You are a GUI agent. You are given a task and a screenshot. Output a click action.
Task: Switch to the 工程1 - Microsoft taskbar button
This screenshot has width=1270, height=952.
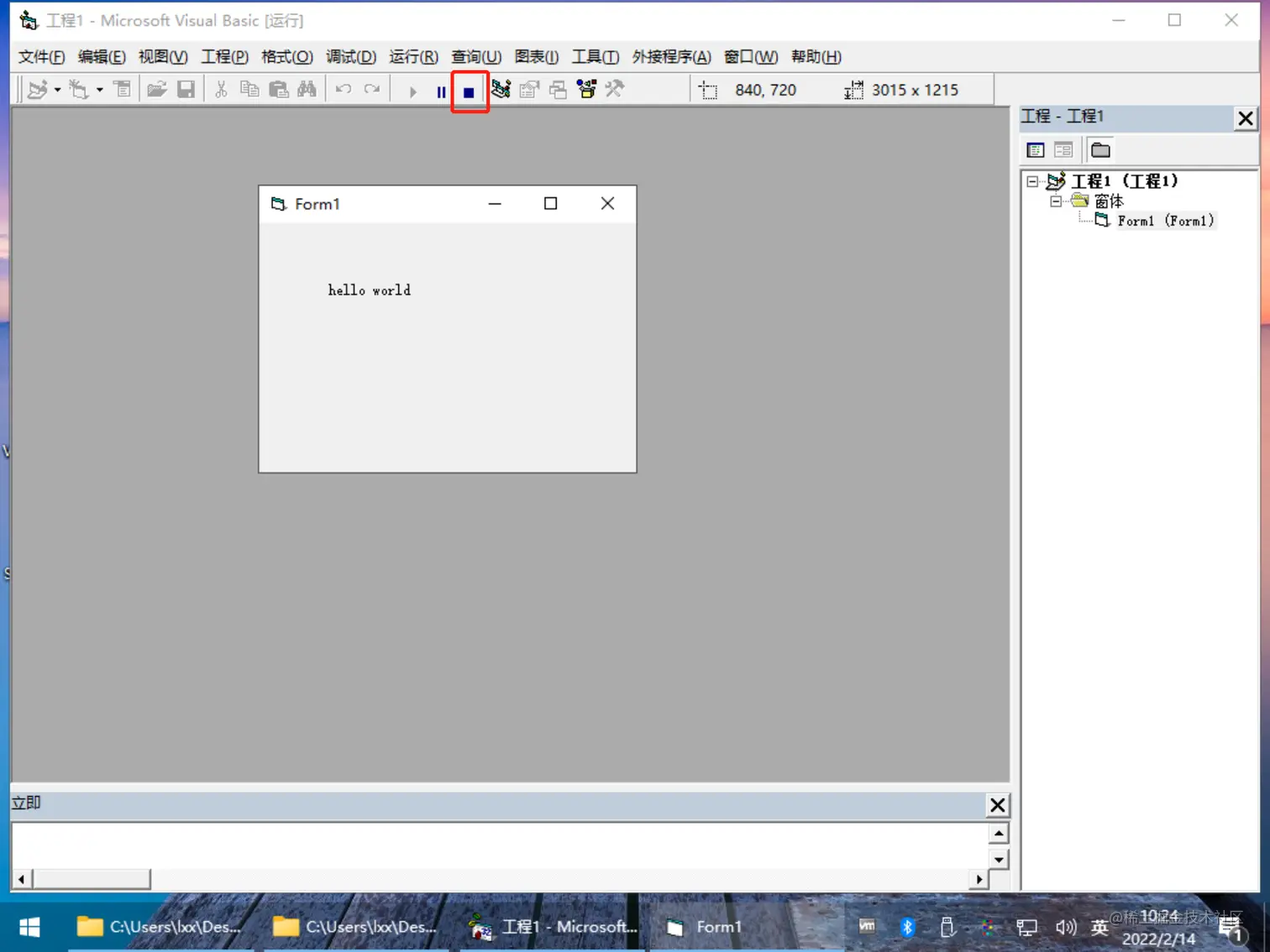point(554,927)
